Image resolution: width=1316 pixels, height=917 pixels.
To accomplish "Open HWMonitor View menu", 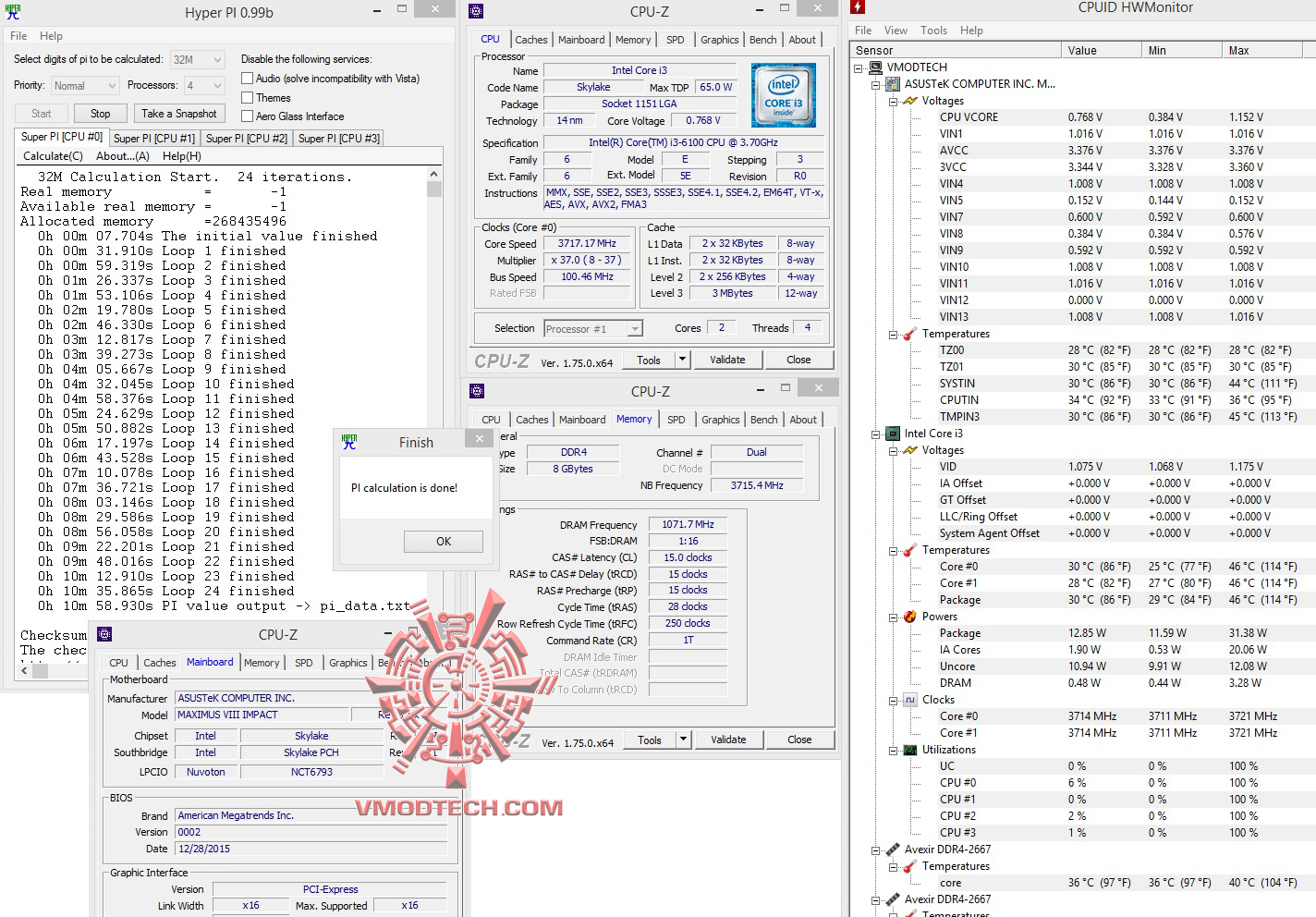I will (x=896, y=31).
